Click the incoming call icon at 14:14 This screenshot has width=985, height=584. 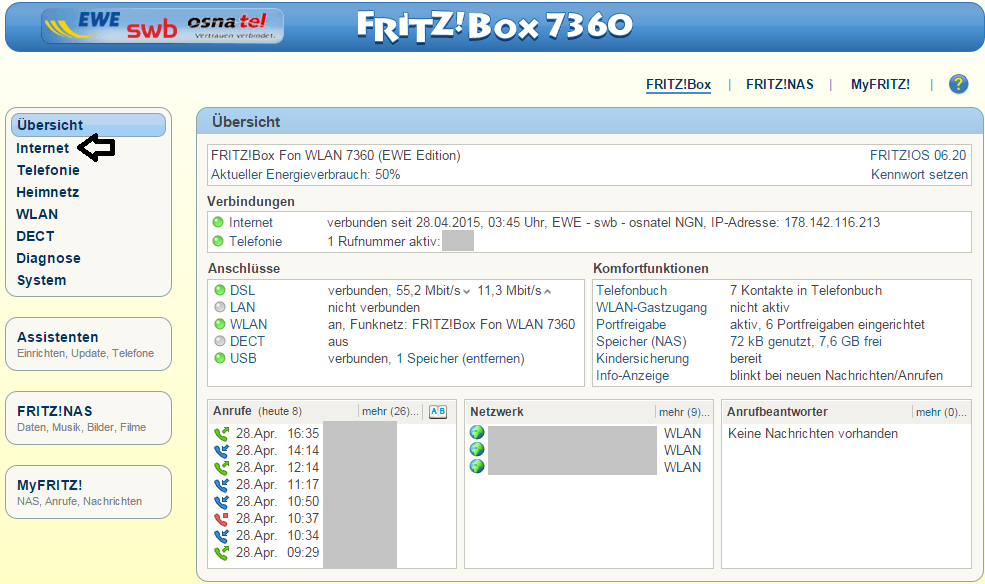pyautogui.click(x=222, y=451)
